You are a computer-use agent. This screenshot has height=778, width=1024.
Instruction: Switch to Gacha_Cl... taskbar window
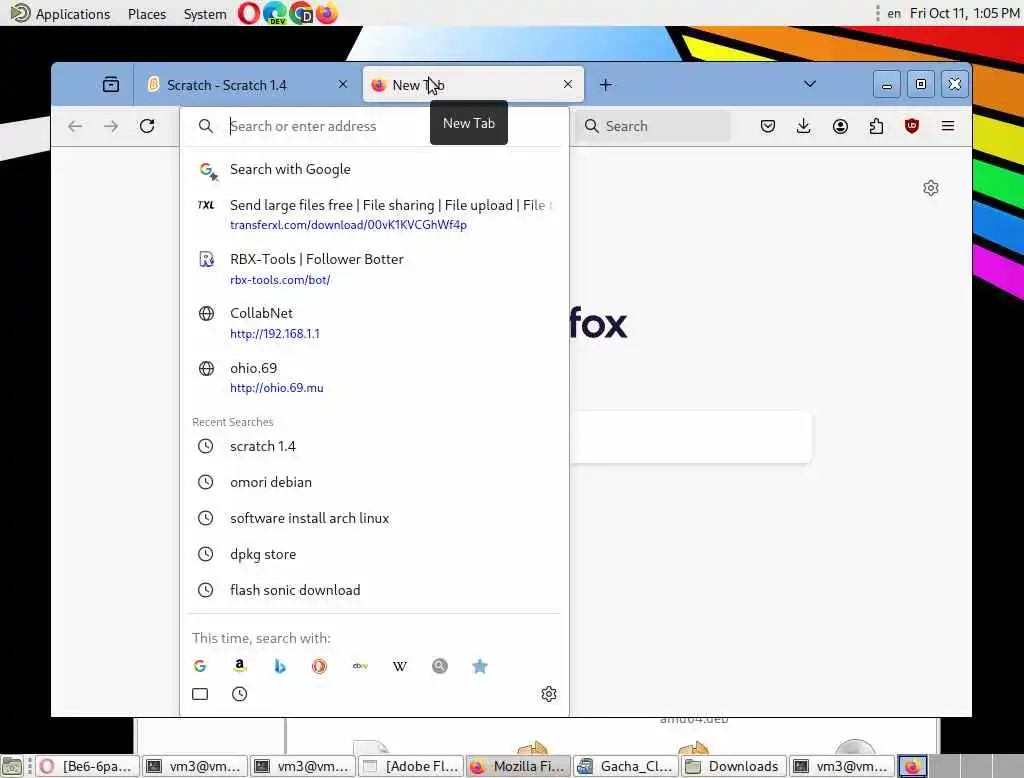tap(626, 766)
